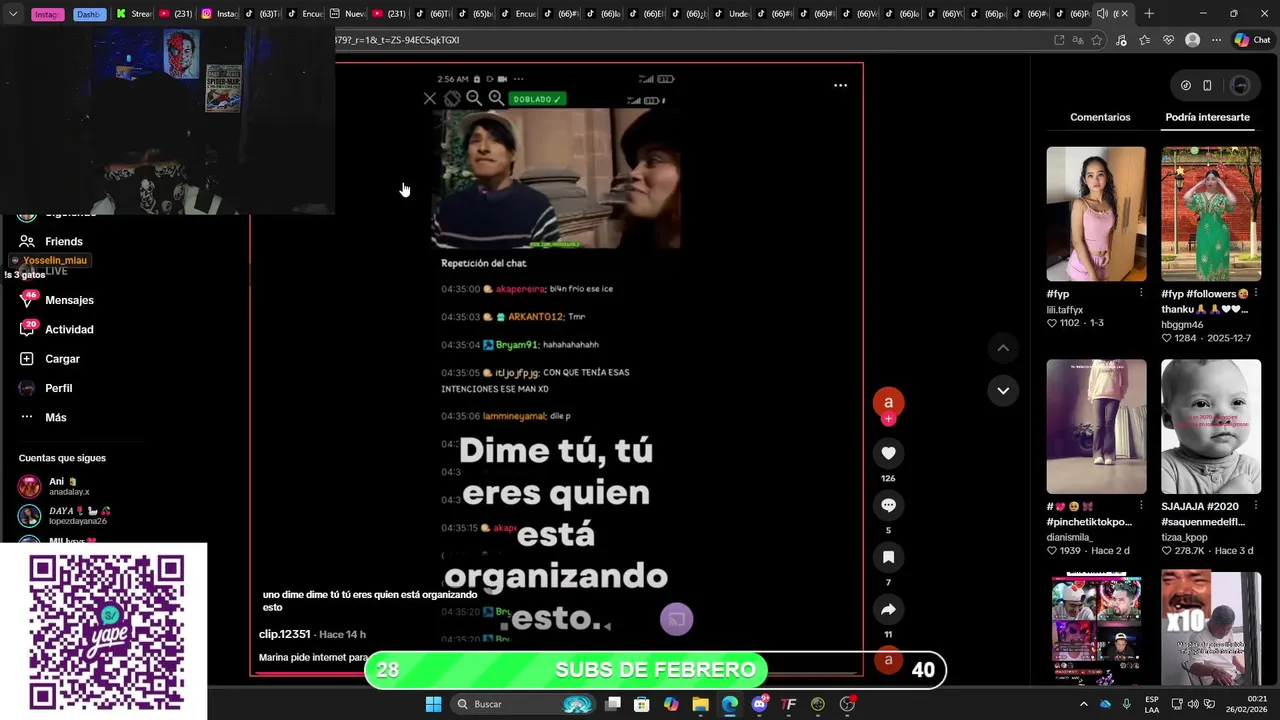The image size is (1280, 720).
Task: Open options for the hbggm46 video card
Action: 1255,293
